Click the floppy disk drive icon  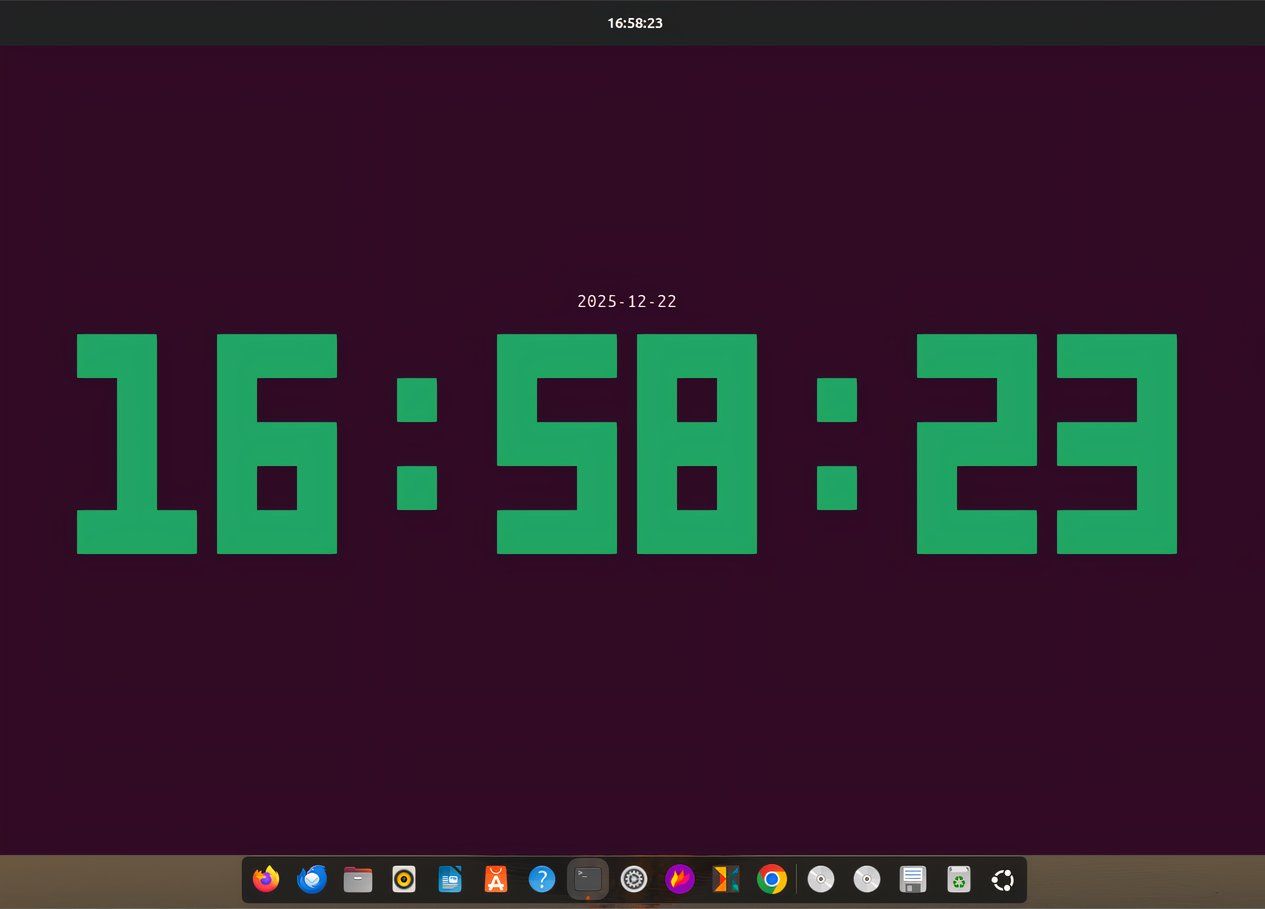[912, 879]
